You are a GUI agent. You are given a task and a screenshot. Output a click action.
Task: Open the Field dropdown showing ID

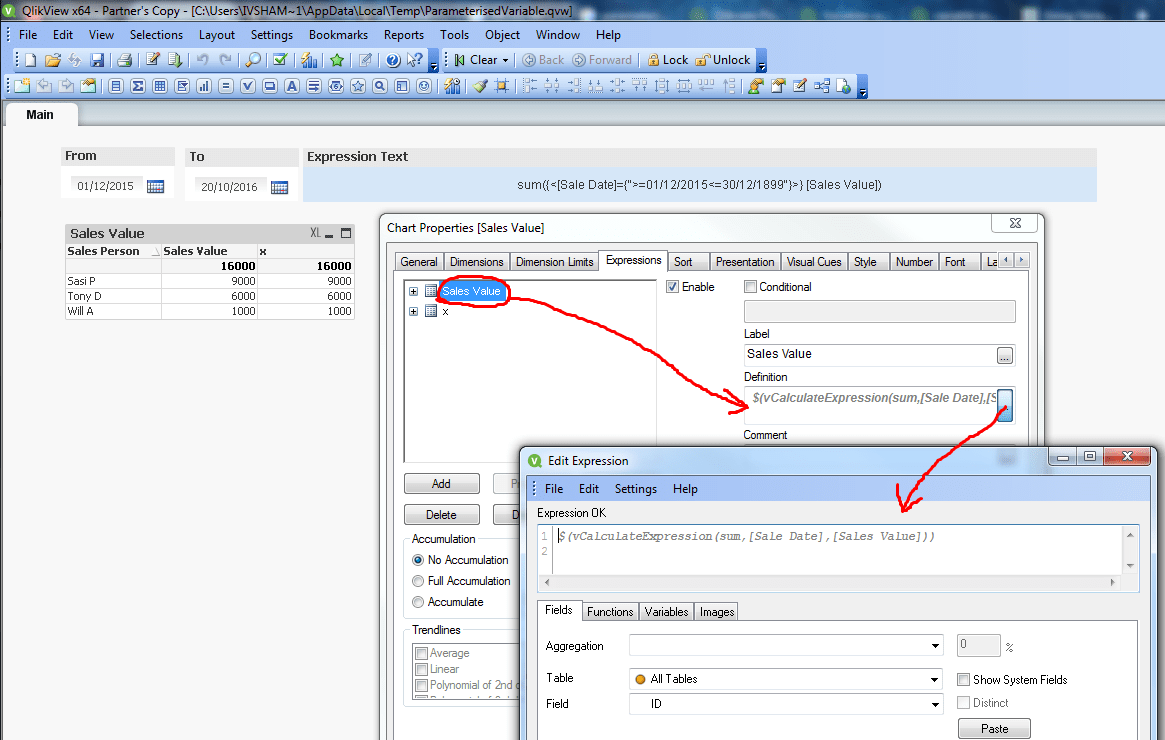(x=935, y=704)
